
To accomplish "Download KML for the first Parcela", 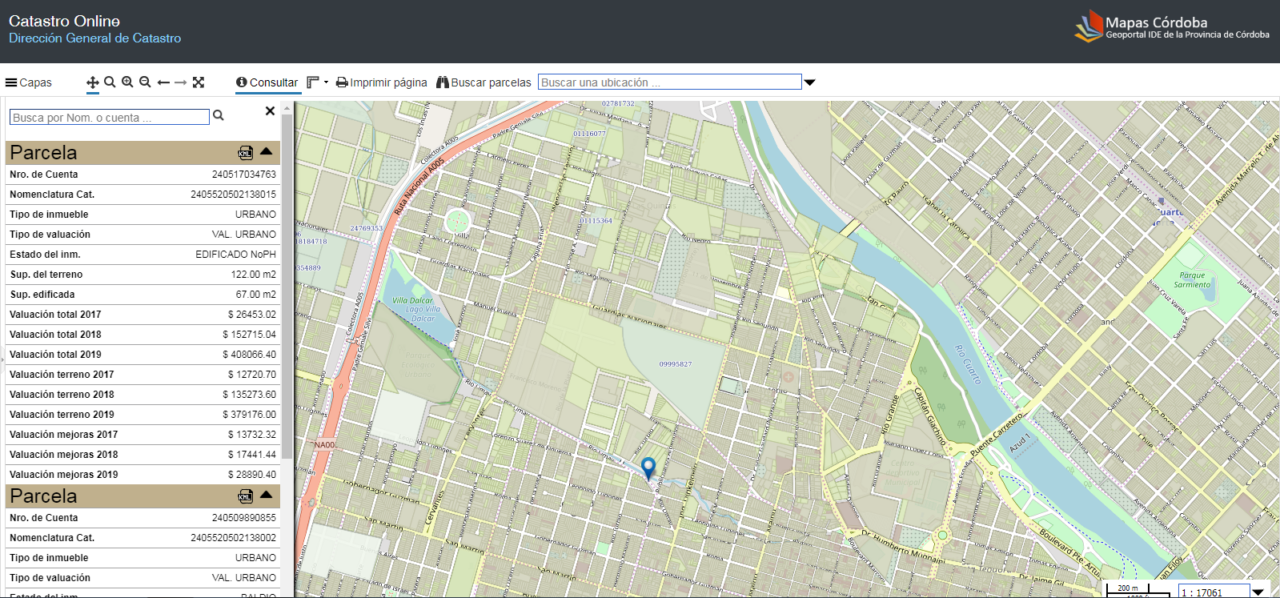I will tap(245, 153).
